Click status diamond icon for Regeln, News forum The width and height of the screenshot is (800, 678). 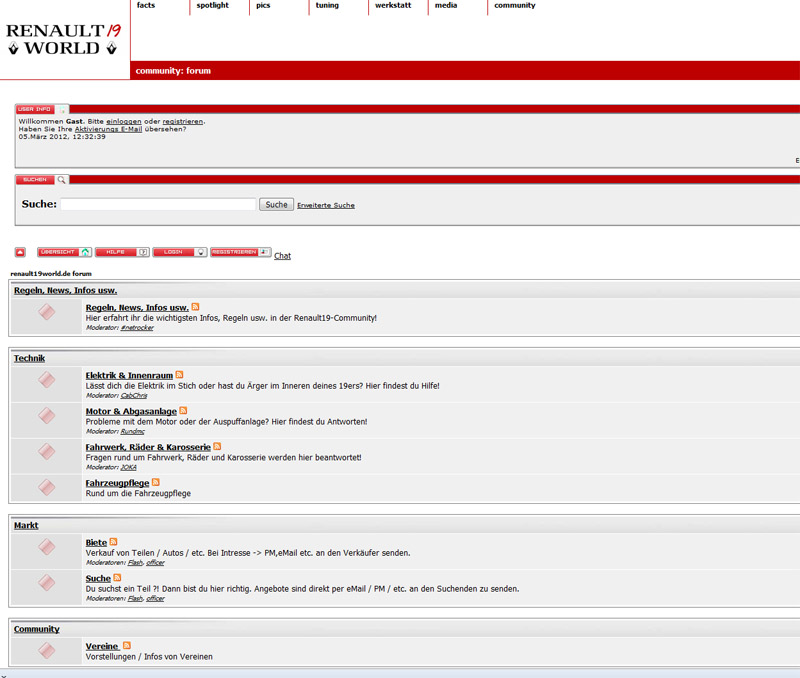pyautogui.click(x=46, y=312)
